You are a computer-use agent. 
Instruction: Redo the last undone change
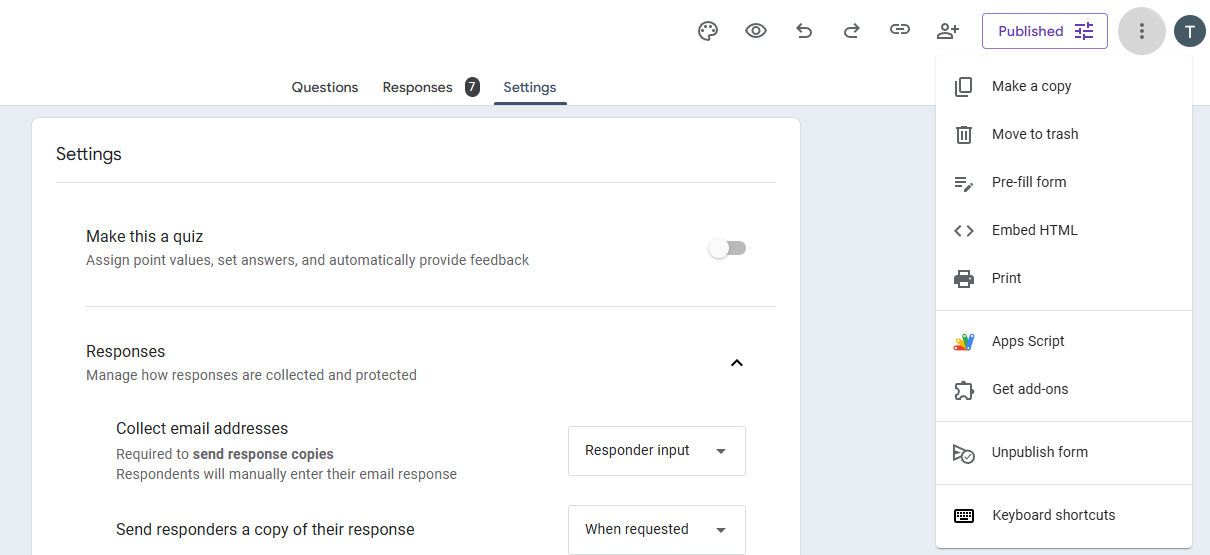click(x=852, y=31)
